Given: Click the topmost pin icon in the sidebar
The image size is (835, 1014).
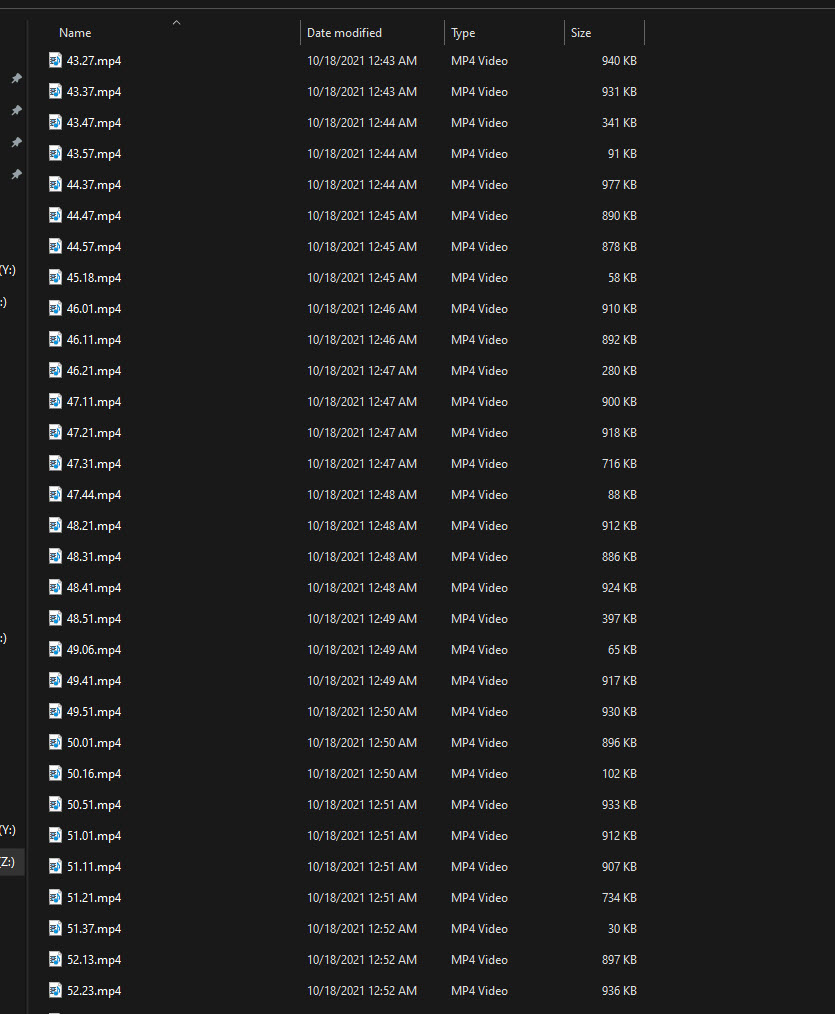Looking at the screenshot, I should [x=15, y=78].
